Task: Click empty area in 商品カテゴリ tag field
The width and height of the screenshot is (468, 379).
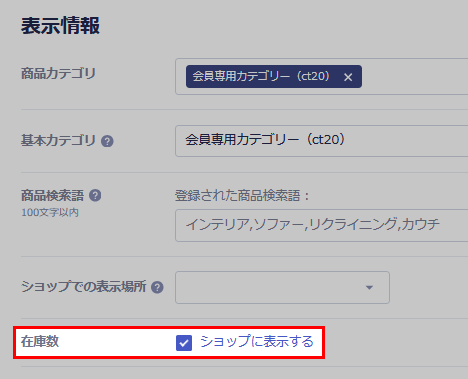Action: pos(413,77)
